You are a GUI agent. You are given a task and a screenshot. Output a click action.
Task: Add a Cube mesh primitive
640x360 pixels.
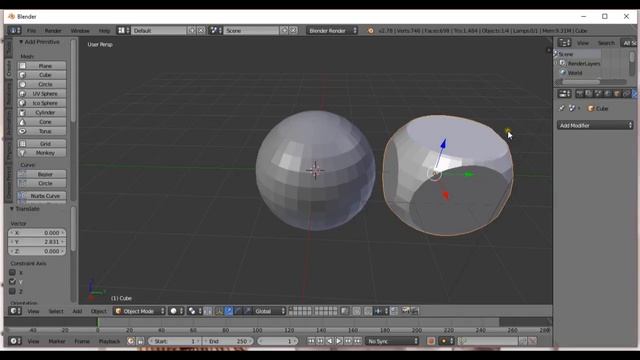(42, 75)
